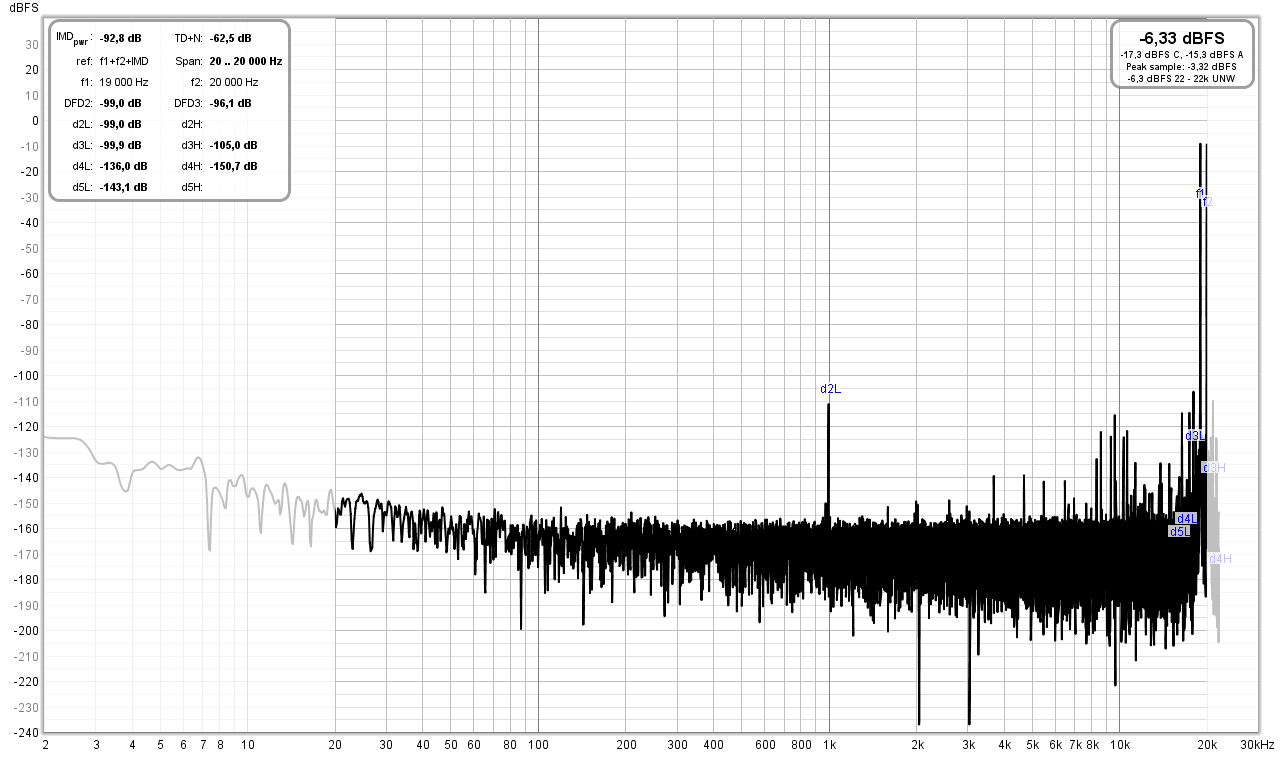
Task: Click the 3k label on frequency axis
Action: click(968, 745)
